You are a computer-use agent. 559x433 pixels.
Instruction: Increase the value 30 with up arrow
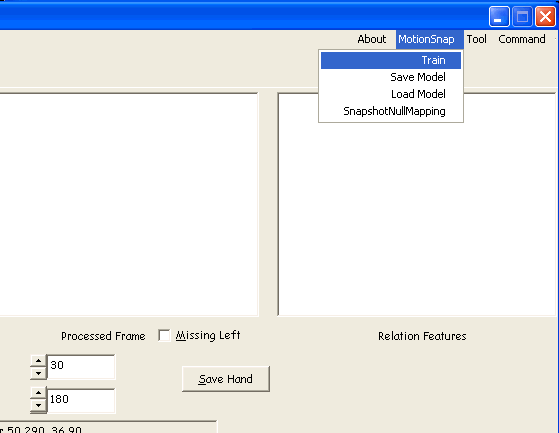click(x=39, y=361)
